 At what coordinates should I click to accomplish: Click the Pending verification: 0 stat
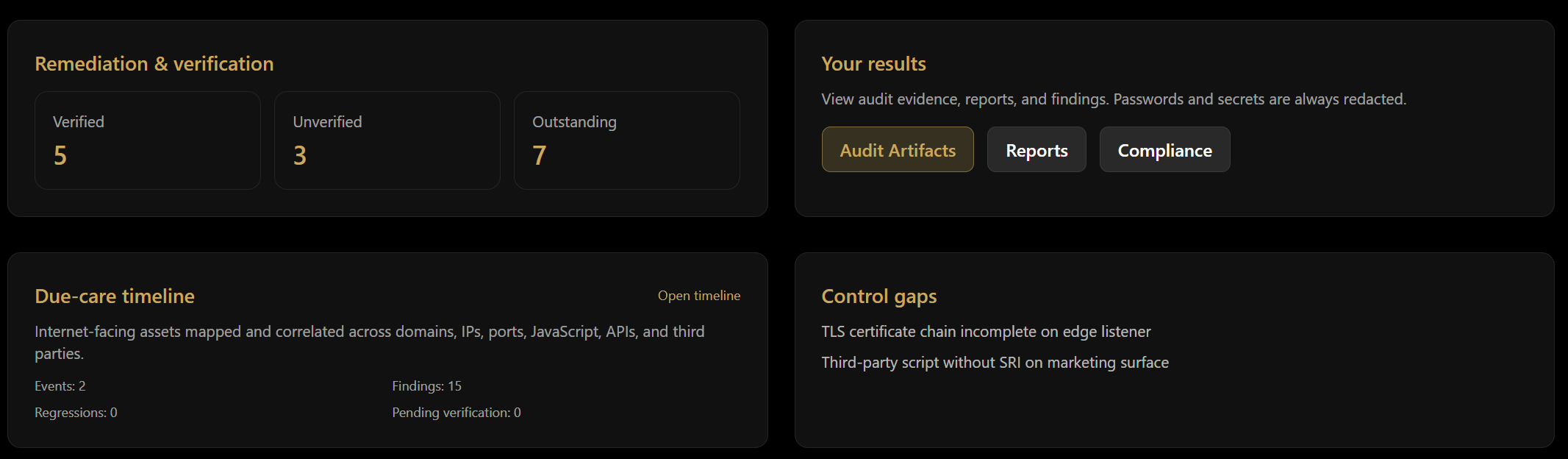click(456, 413)
